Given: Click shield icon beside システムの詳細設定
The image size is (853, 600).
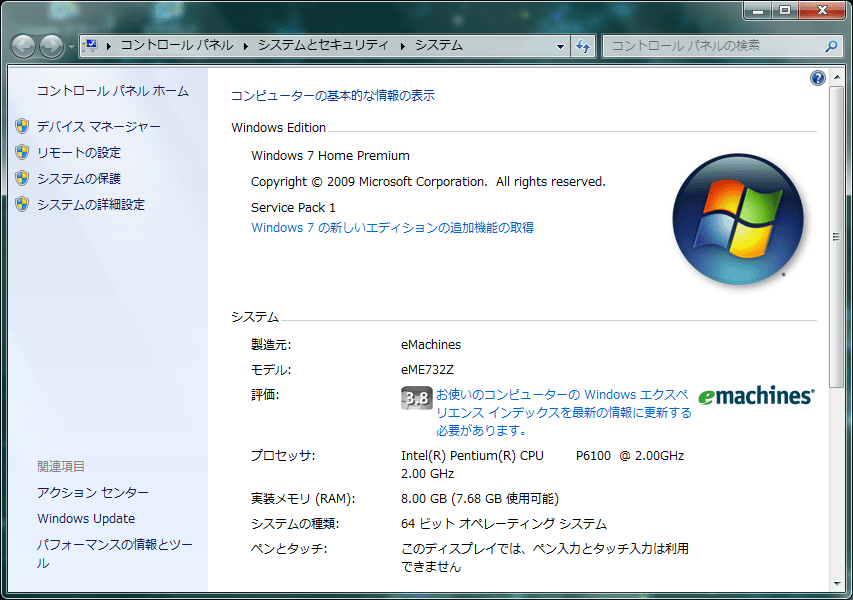Looking at the screenshot, I should [x=22, y=205].
